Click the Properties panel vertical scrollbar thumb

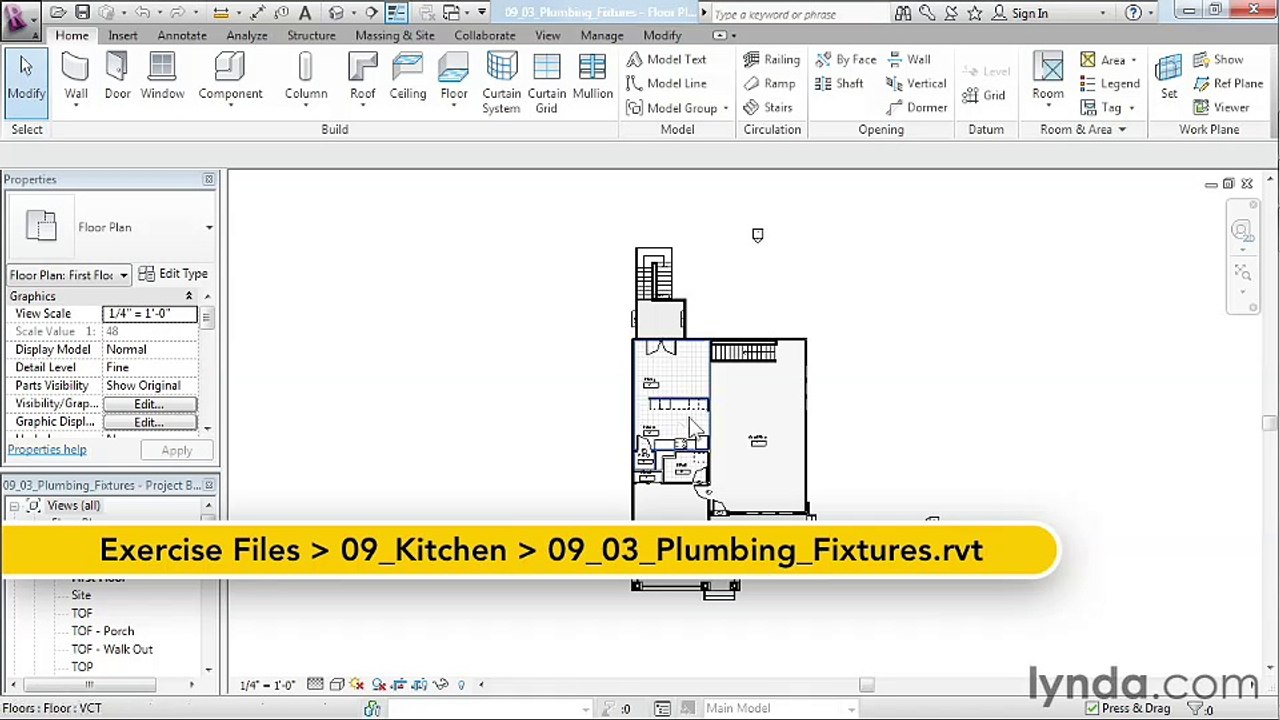pos(207,319)
